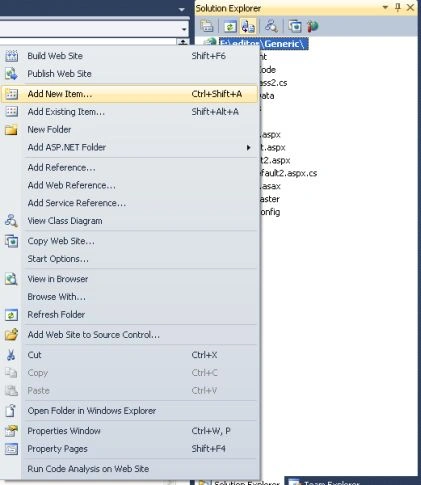Click the ASP.NET Configuration toolbar icon
This screenshot has width=421, height=485.
(x=312, y=26)
